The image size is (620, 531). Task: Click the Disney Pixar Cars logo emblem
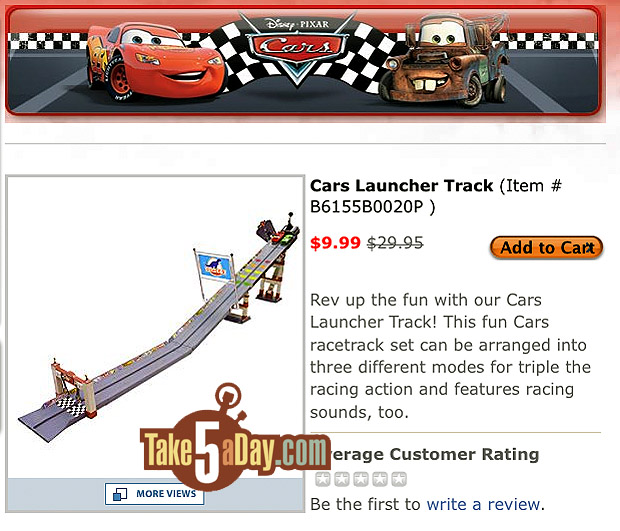click(297, 45)
